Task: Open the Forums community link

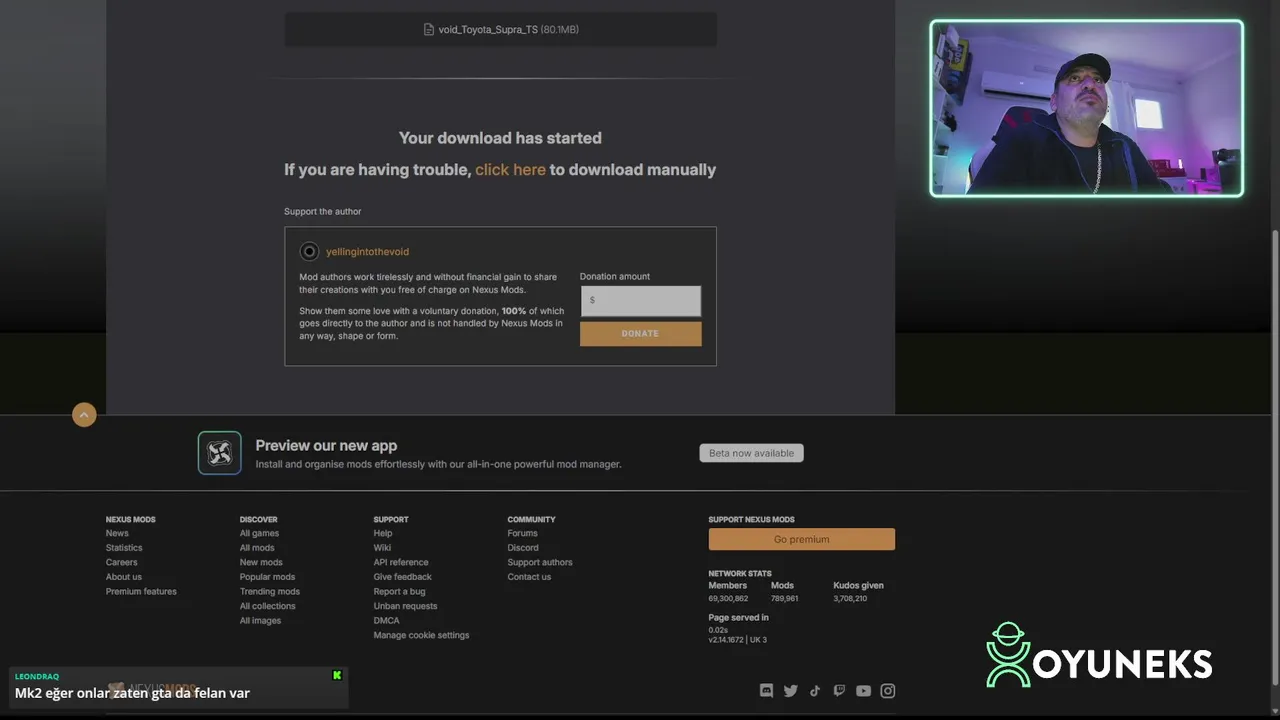Action: [x=522, y=533]
